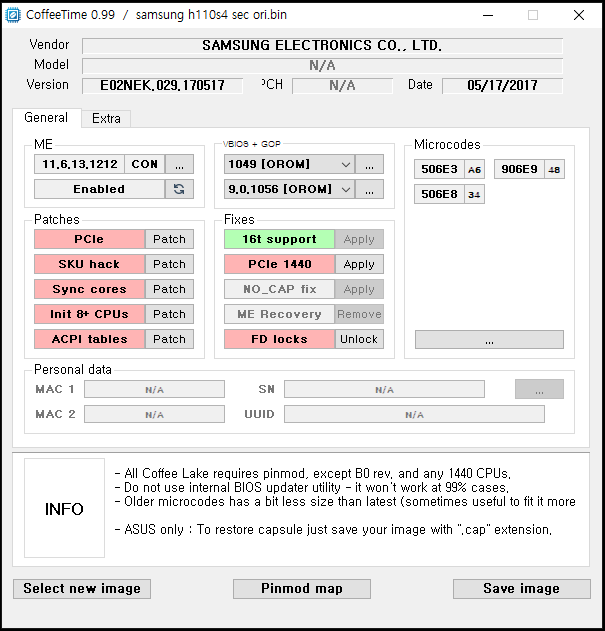Patch the Sync cores entry
The image size is (605, 631).
click(169, 289)
